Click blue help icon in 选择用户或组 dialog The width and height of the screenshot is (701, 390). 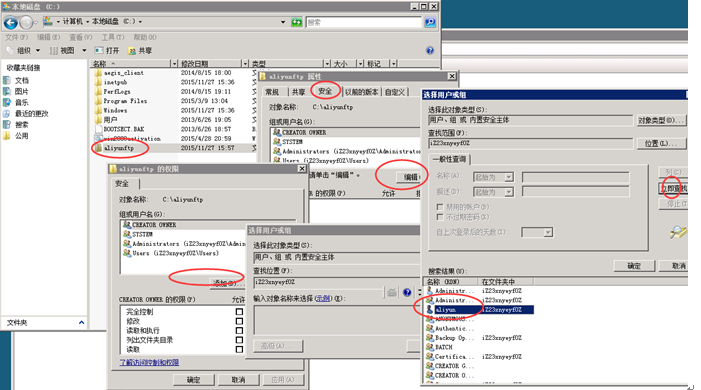(407, 292)
